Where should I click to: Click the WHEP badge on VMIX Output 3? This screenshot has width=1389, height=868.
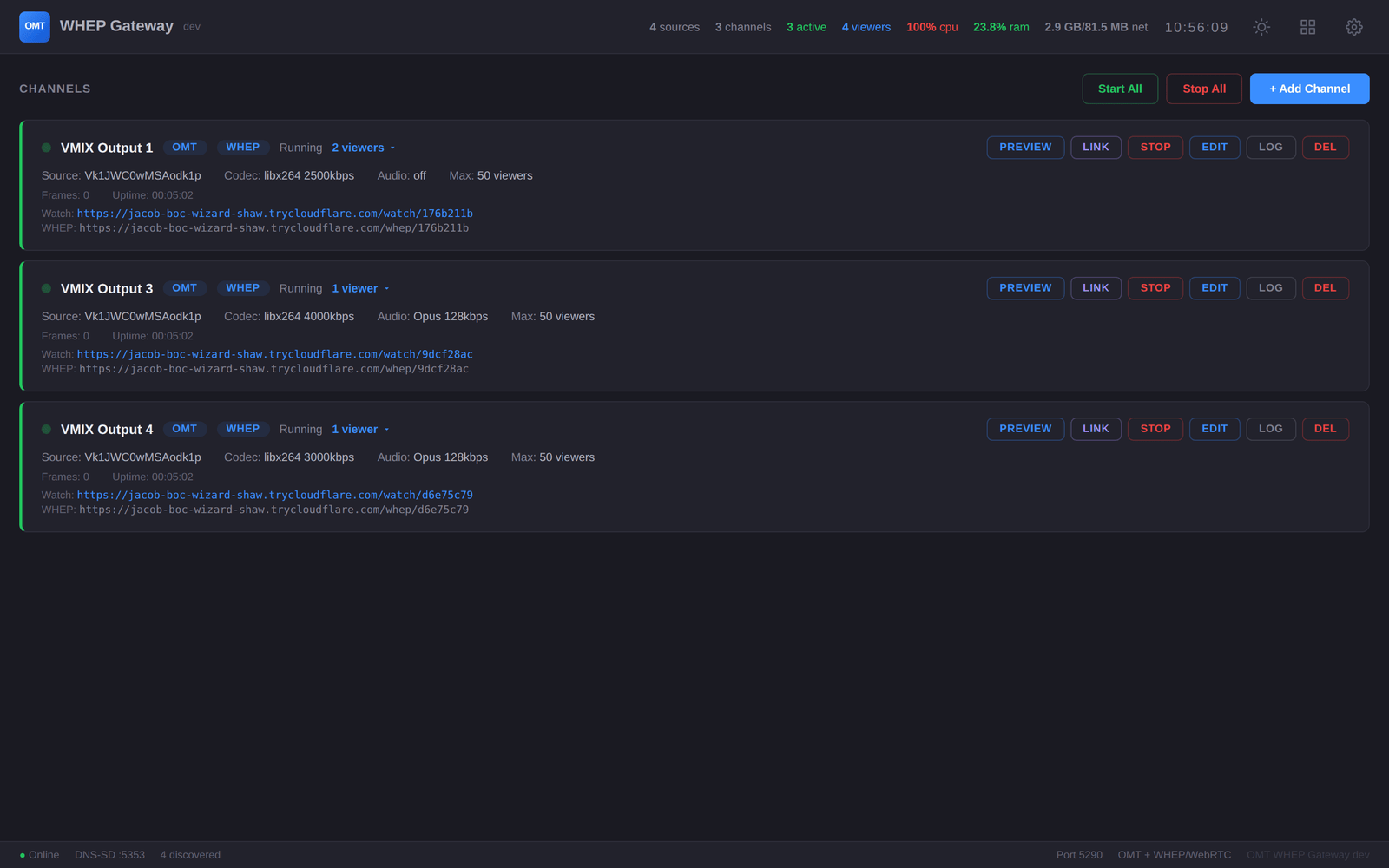[243, 287]
